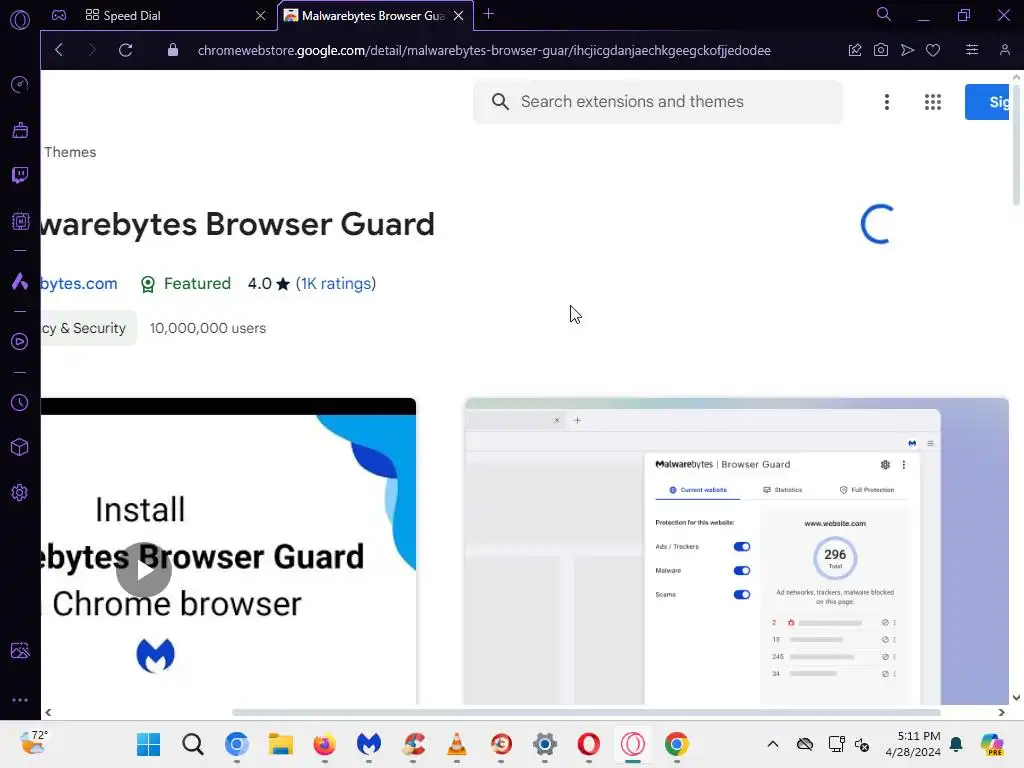
Task: Close the Speed Dial tab
Action: pyautogui.click(x=261, y=16)
